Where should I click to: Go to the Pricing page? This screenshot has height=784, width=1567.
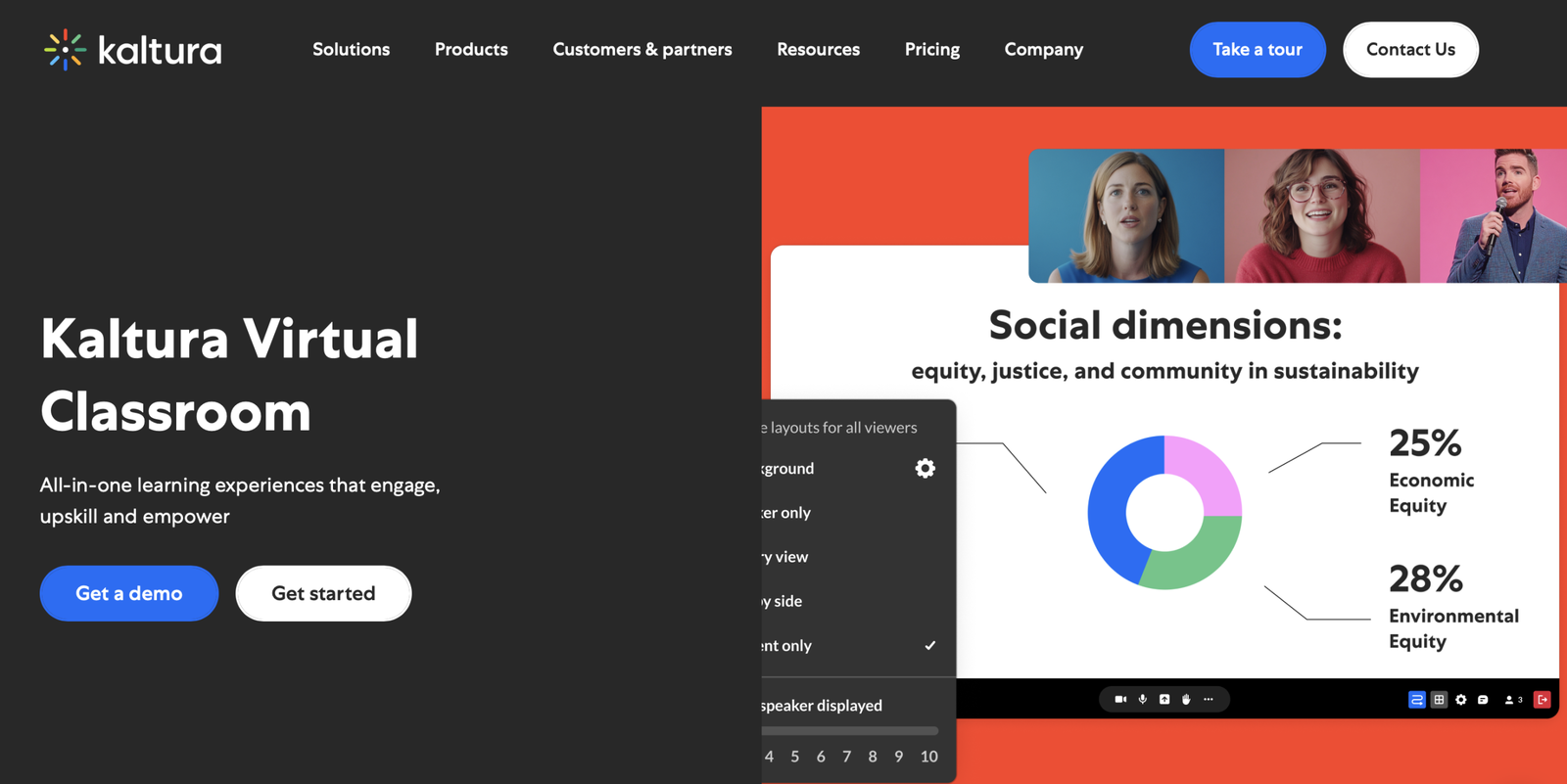click(932, 49)
